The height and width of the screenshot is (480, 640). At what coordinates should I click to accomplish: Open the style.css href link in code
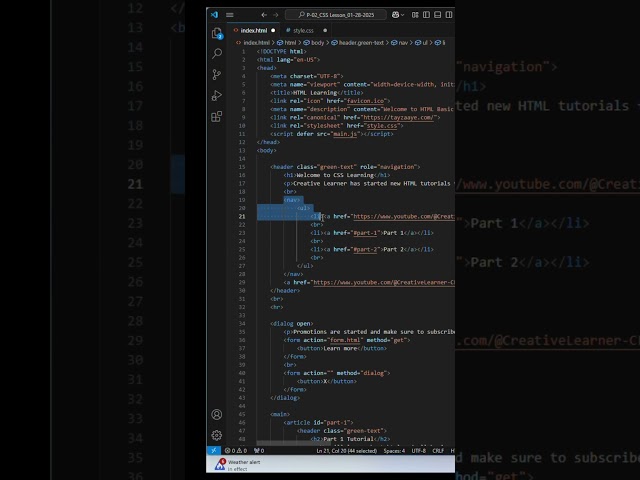(382, 126)
